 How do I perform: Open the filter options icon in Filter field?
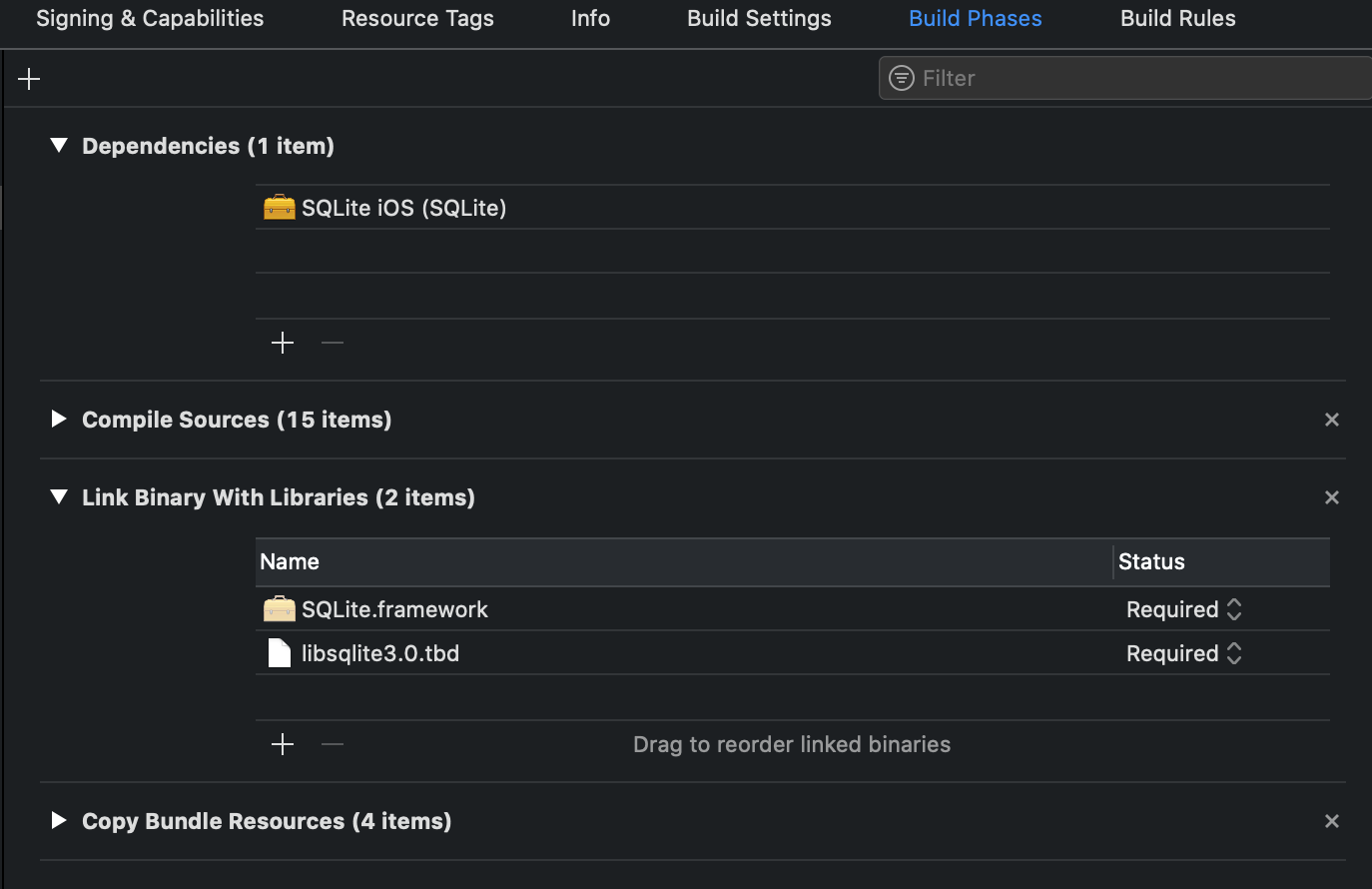point(902,78)
